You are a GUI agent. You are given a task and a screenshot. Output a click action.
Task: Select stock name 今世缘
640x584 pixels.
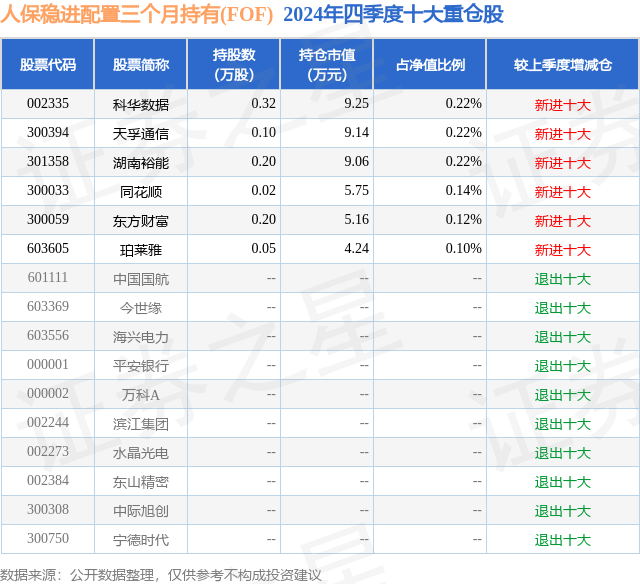(x=141, y=308)
